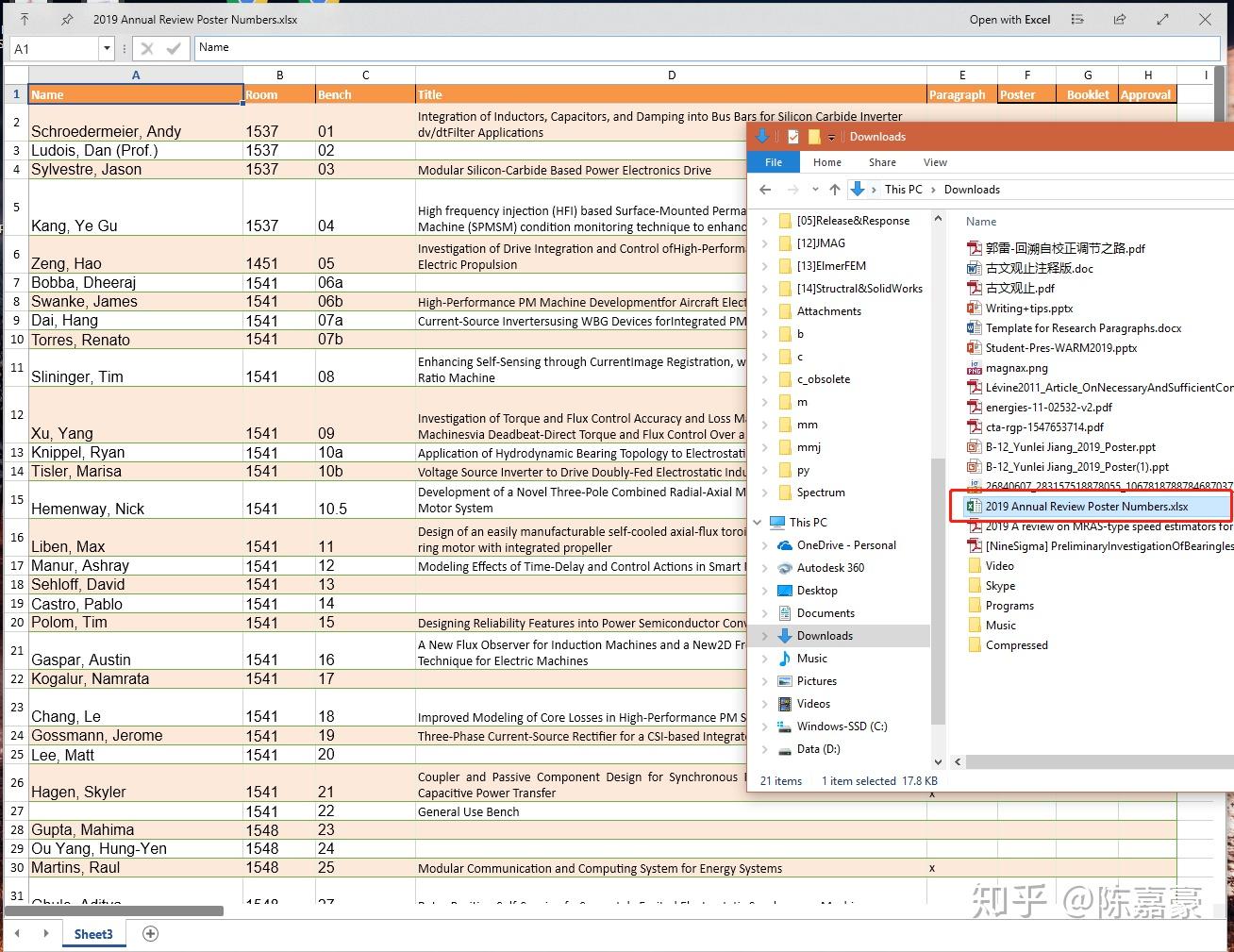Click the pin icon in preview title bar
The height and width of the screenshot is (952, 1234).
click(x=67, y=19)
